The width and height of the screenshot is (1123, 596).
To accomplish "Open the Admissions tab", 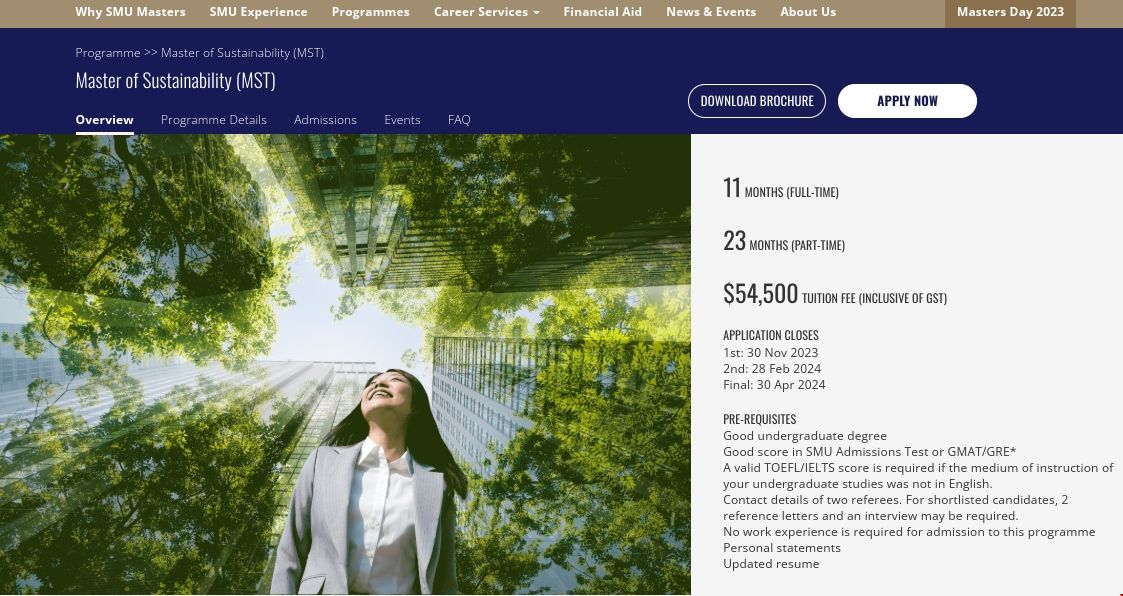I will point(325,120).
